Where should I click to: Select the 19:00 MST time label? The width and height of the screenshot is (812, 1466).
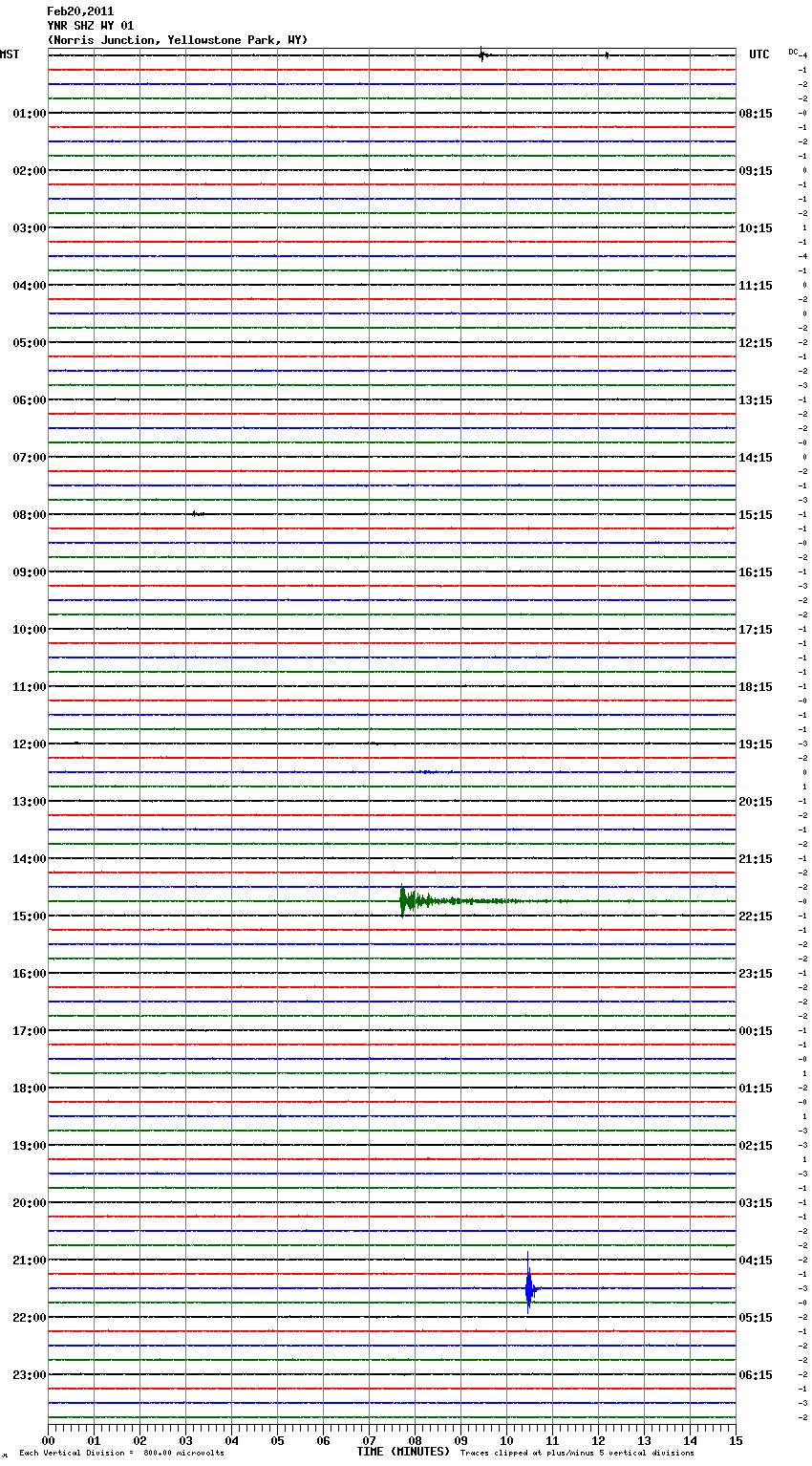[x=30, y=1146]
